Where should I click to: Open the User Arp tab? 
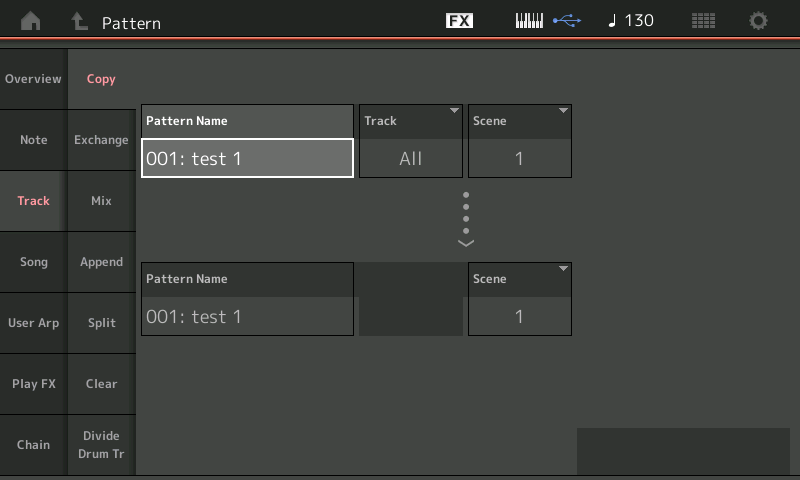pyautogui.click(x=33, y=323)
